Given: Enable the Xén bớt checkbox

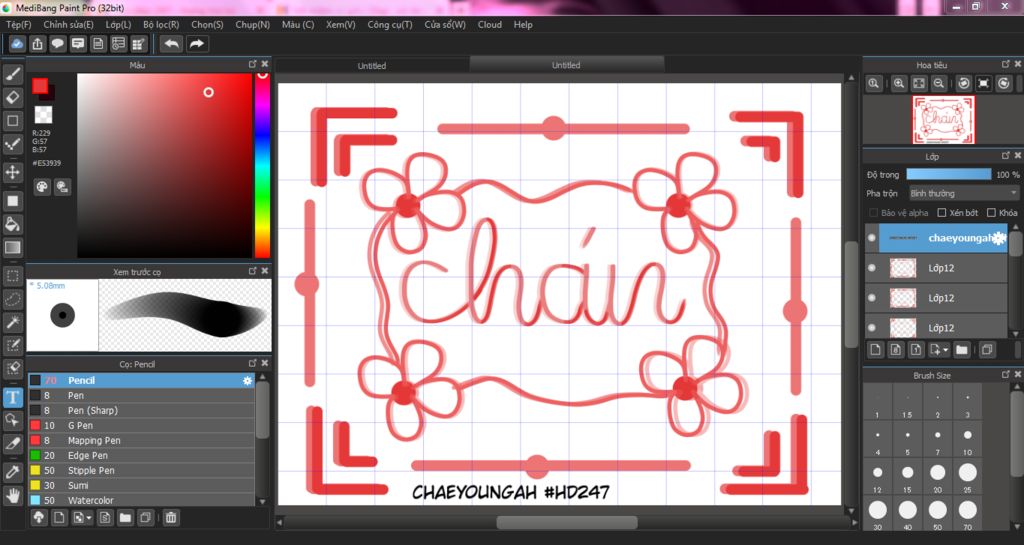Looking at the screenshot, I should click(942, 213).
